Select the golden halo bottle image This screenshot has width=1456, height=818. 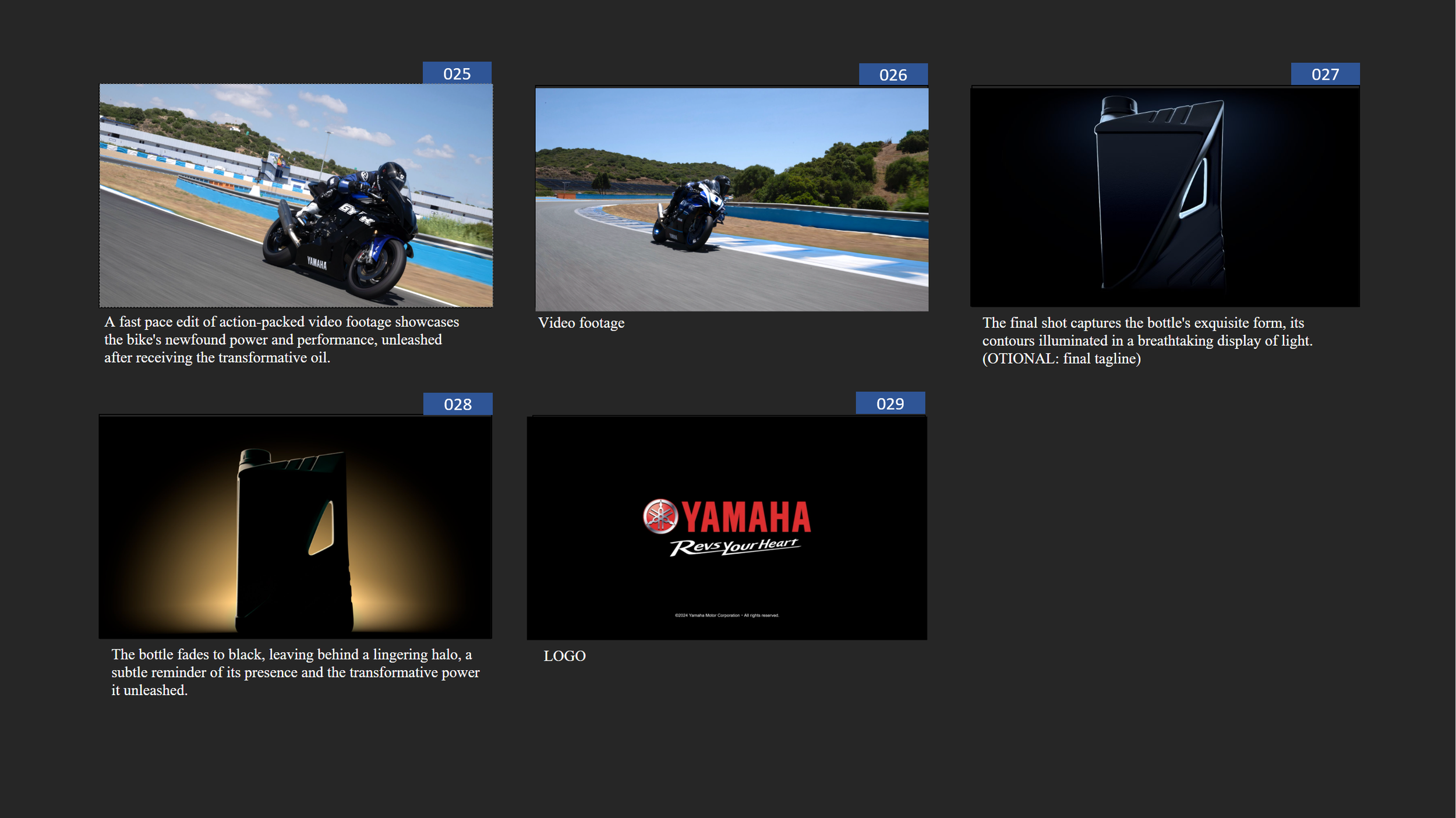point(295,527)
